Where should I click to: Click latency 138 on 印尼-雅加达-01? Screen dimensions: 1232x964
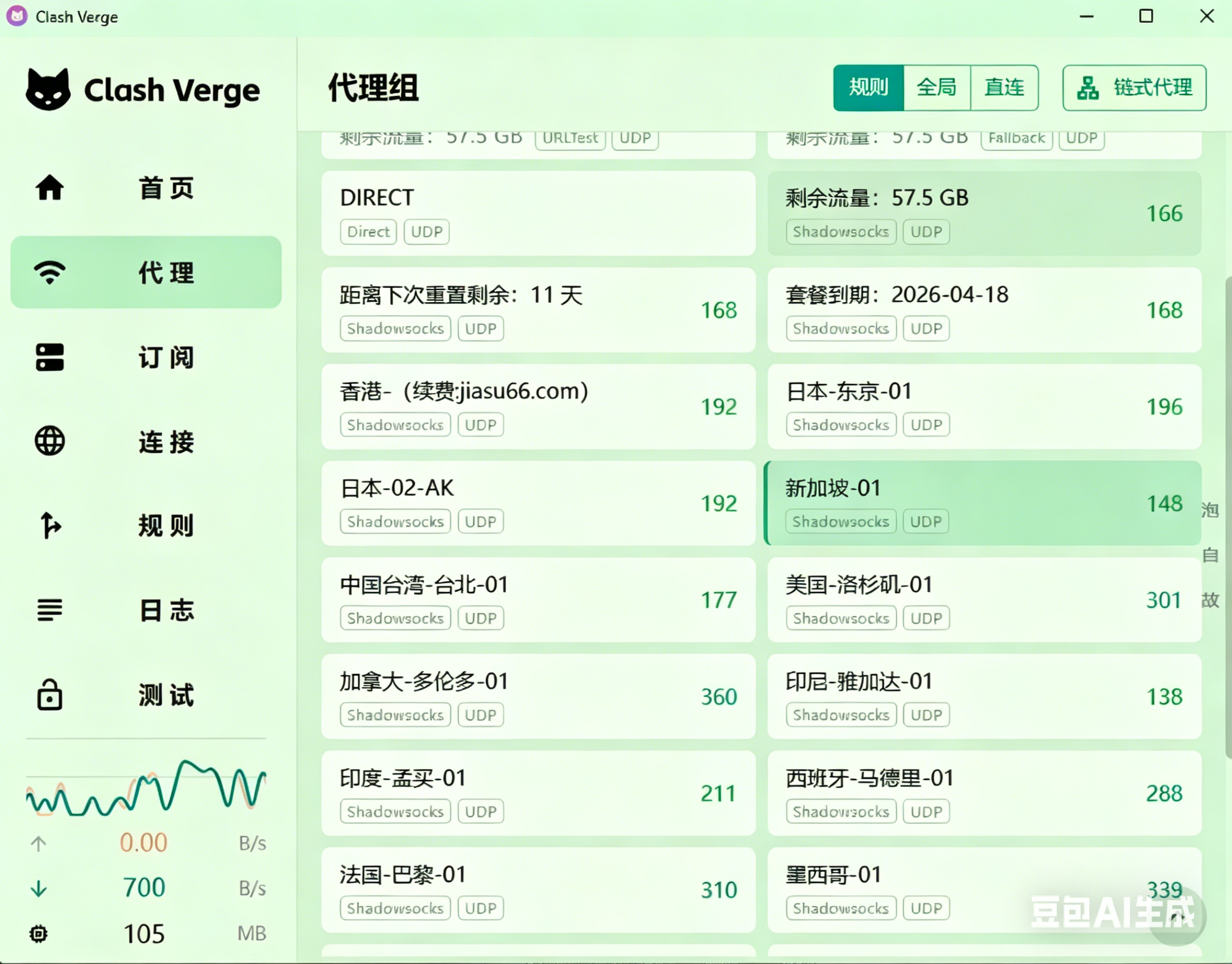coord(1164,696)
